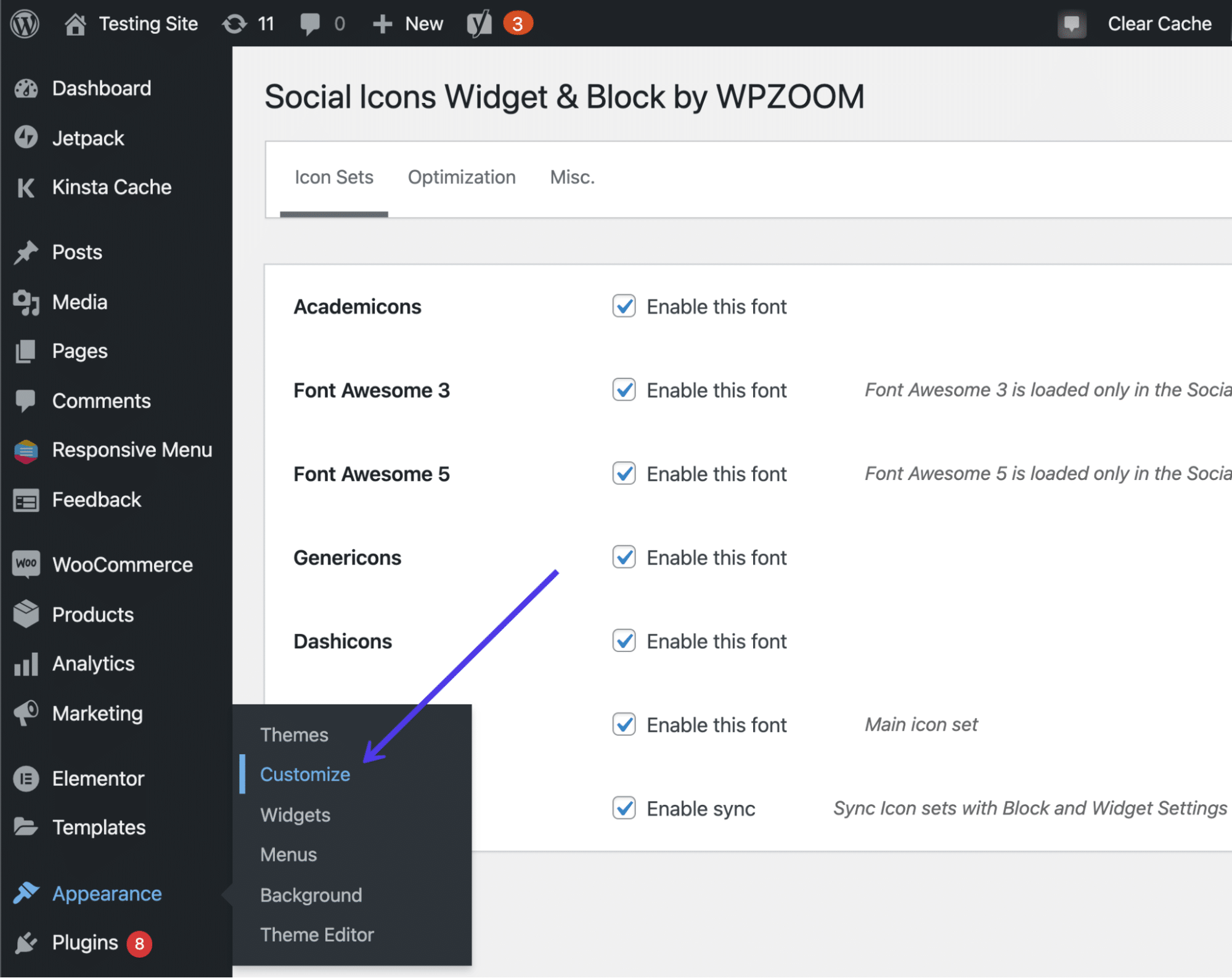This screenshot has width=1232, height=978.
Task: Click the Responsive Menu icon
Action: tap(27, 449)
